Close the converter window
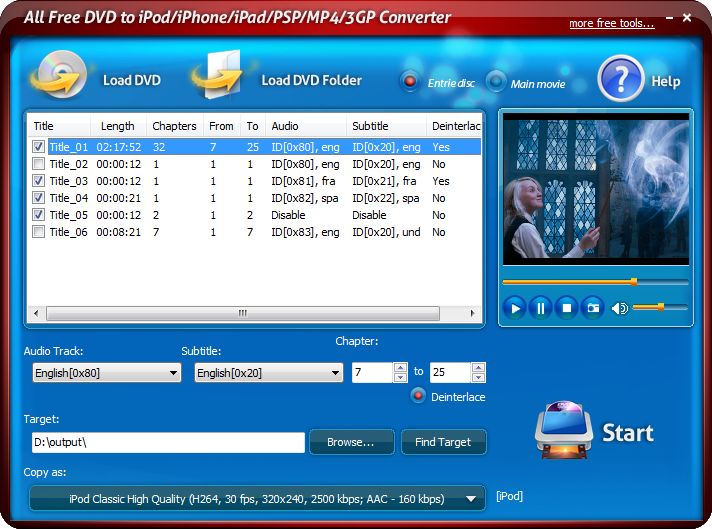Viewport: 712px width, 529px height. pos(687,18)
